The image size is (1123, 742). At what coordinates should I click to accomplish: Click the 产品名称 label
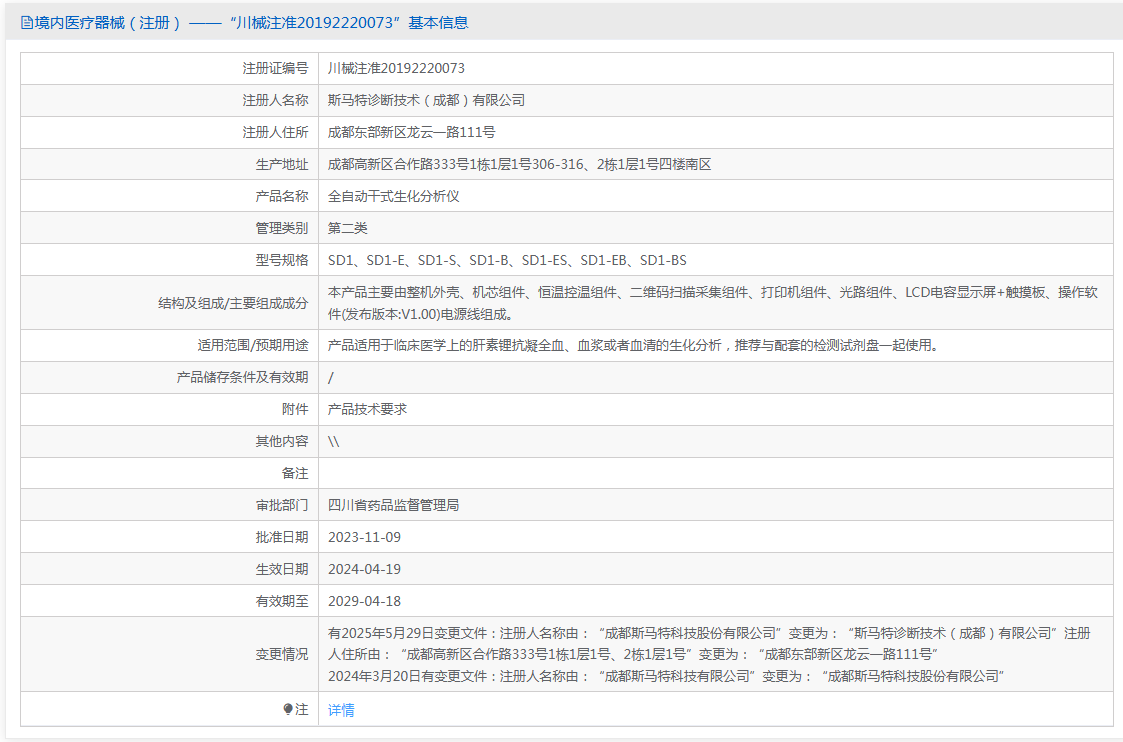281,196
